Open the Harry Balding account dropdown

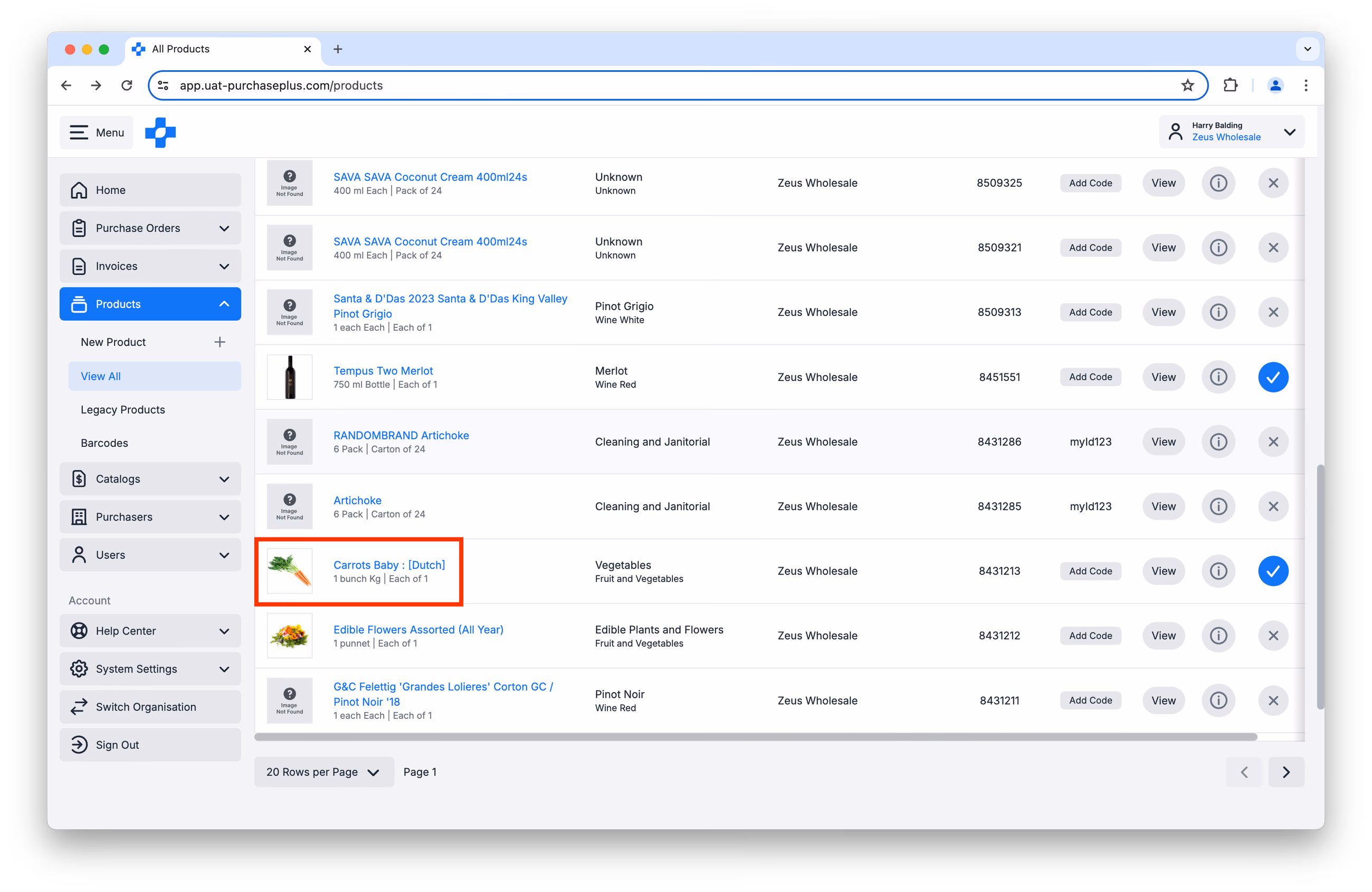click(x=1231, y=131)
